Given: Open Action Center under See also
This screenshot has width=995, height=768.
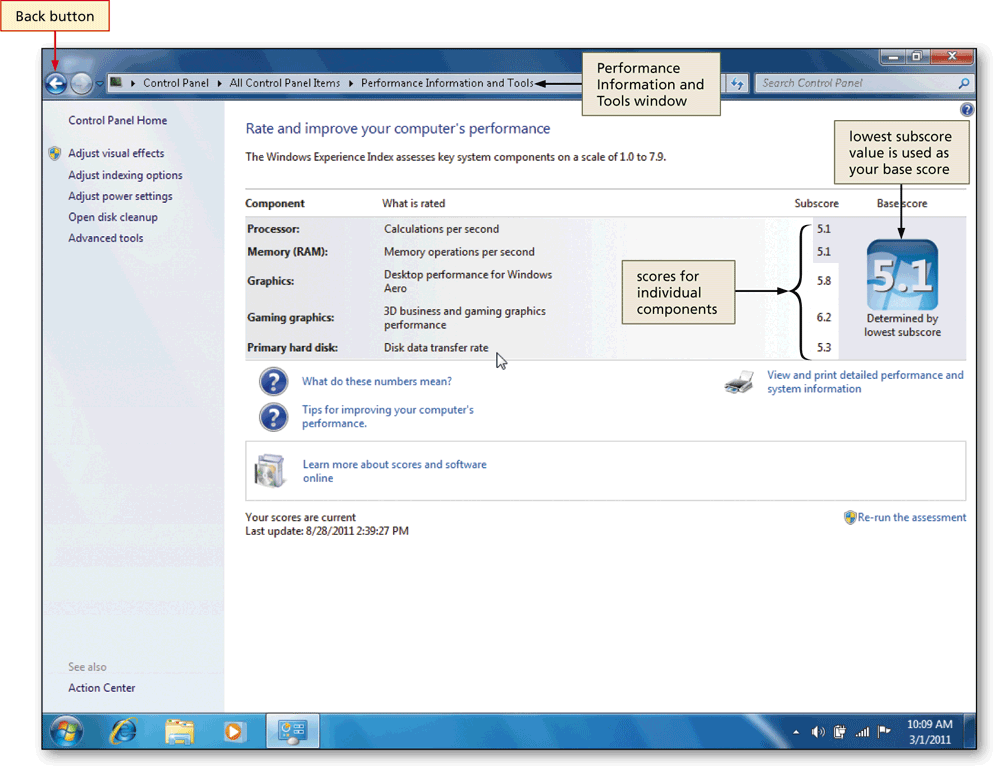Looking at the screenshot, I should [102, 688].
